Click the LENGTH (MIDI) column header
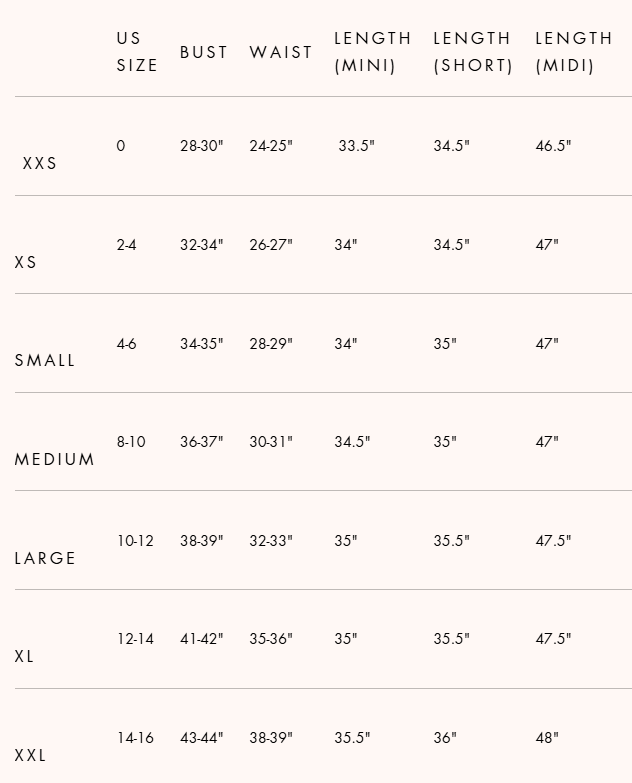This screenshot has height=783, width=632. 573,52
